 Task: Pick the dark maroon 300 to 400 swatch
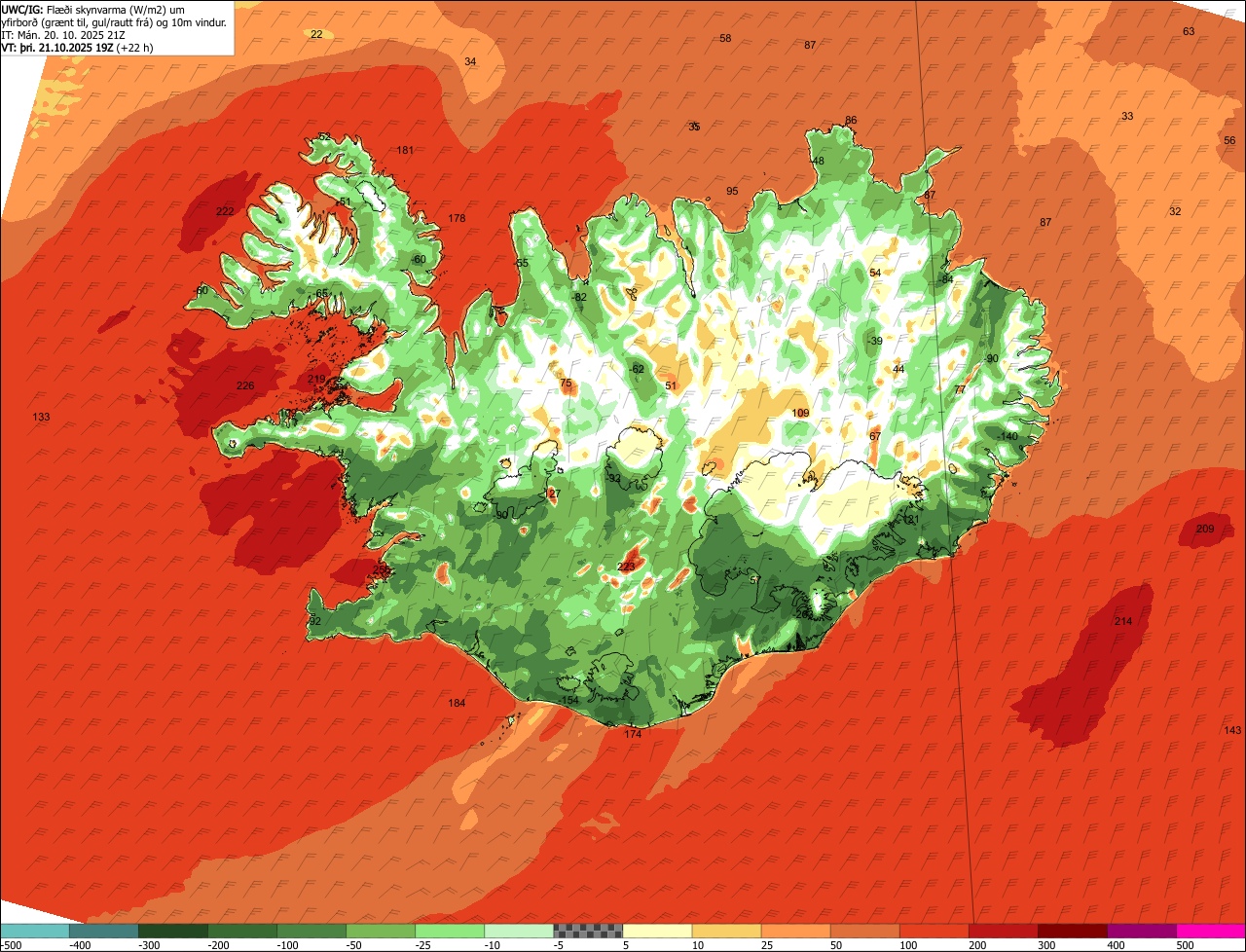[1071, 930]
